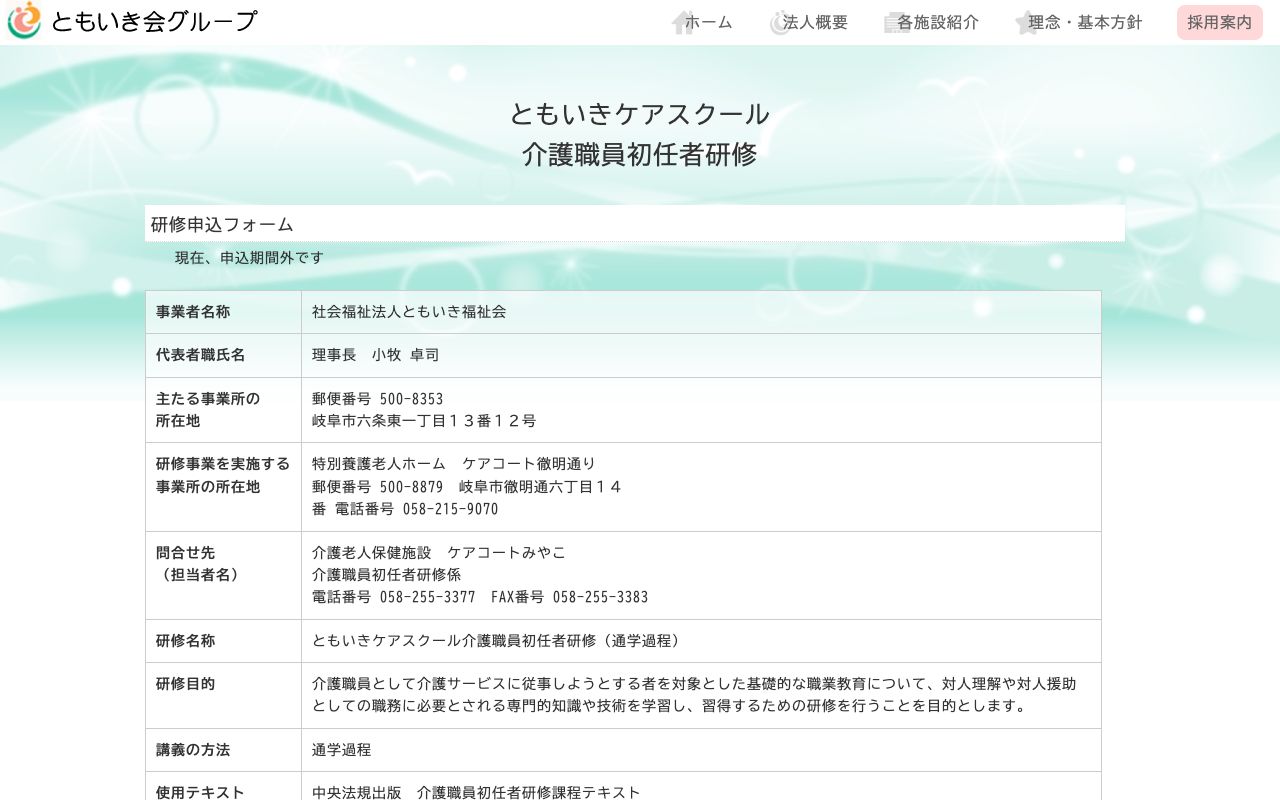Click the 現在、申込期間外です notice text
The image size is (1280, 800).
pos(249,257)
